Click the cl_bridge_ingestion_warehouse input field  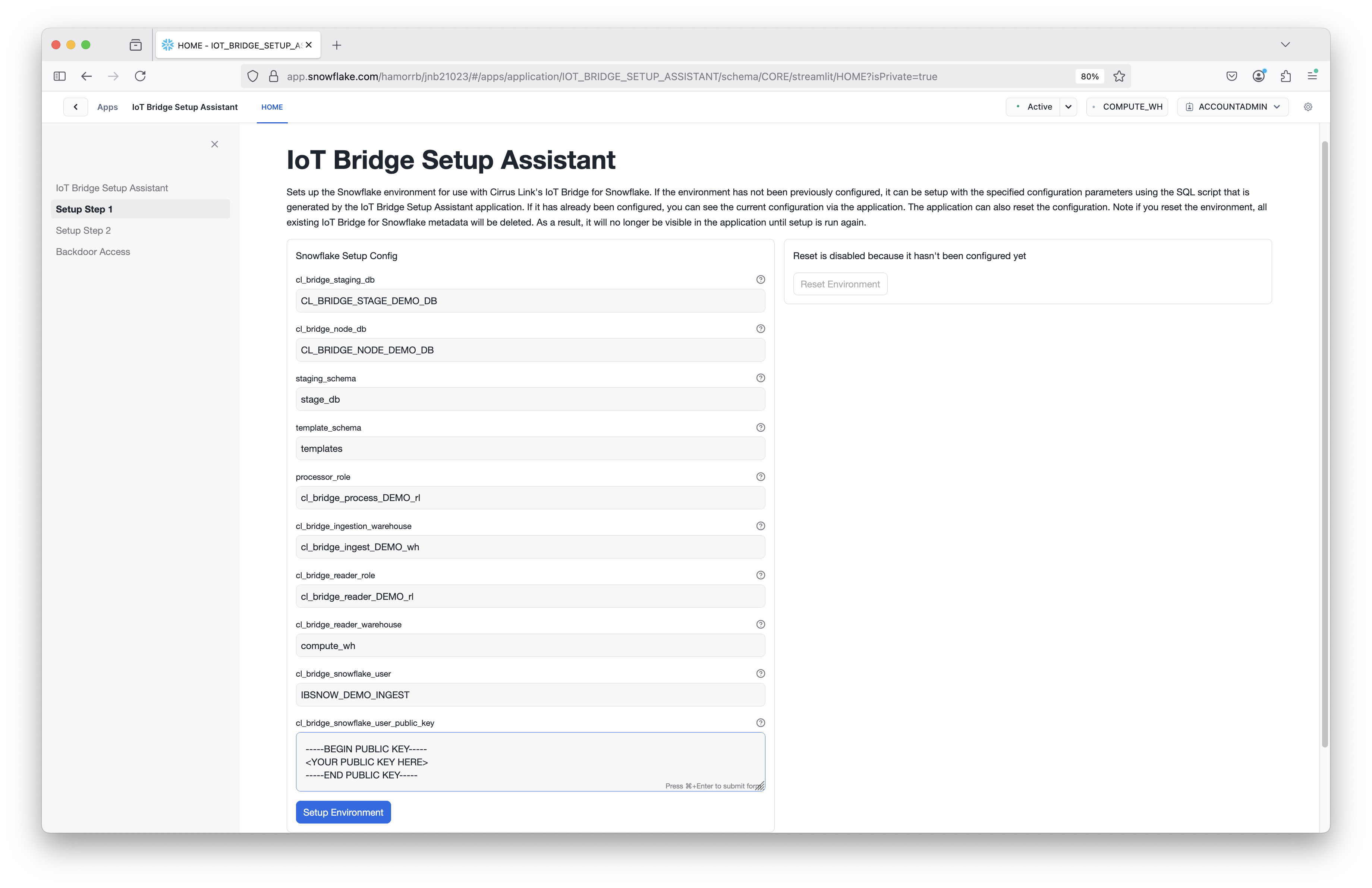point(531,547)
